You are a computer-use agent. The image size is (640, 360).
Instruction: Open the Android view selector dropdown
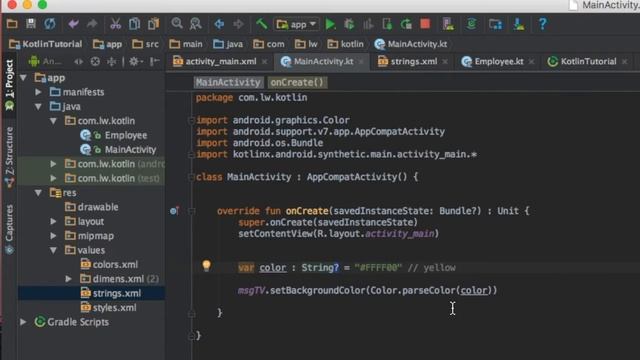pyautogui.click(x=45, y=62)
